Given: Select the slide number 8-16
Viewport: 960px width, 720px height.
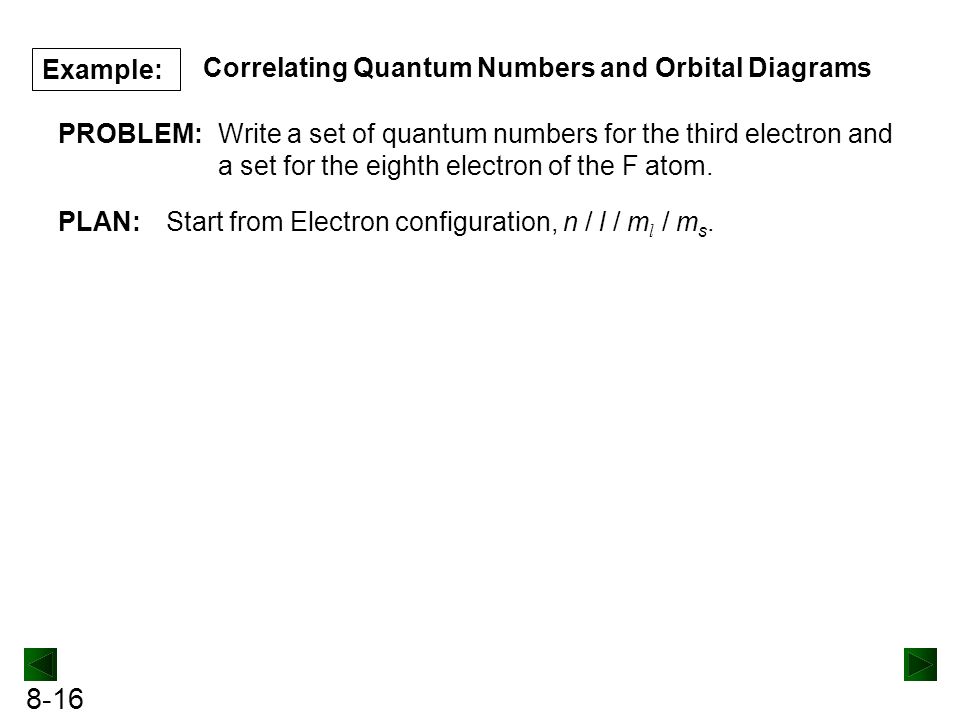Looking at the screenshot, I should click(x=54, y=699).
